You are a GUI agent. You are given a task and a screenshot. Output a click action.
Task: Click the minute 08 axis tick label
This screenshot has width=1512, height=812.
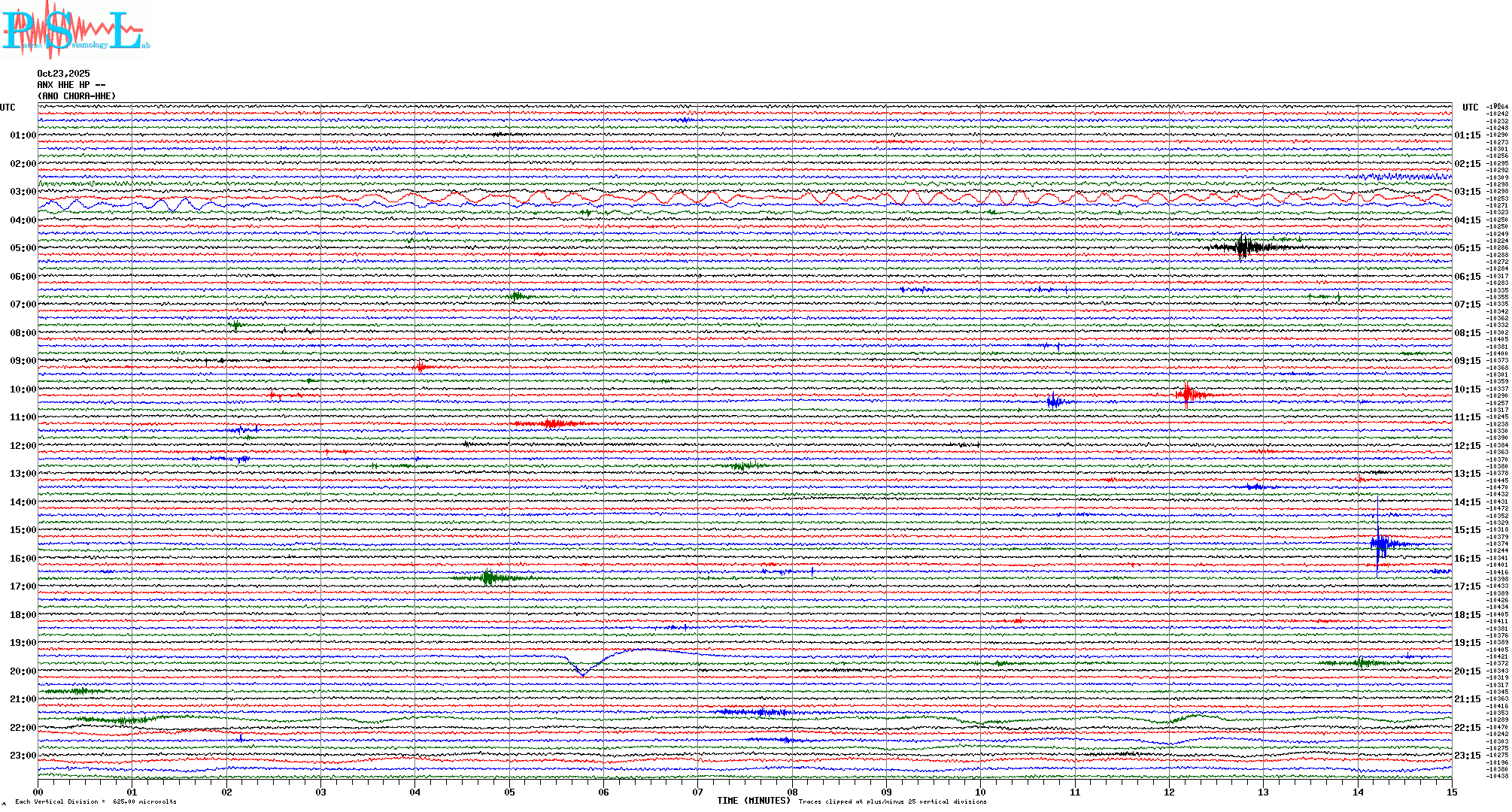pos(792,792)
